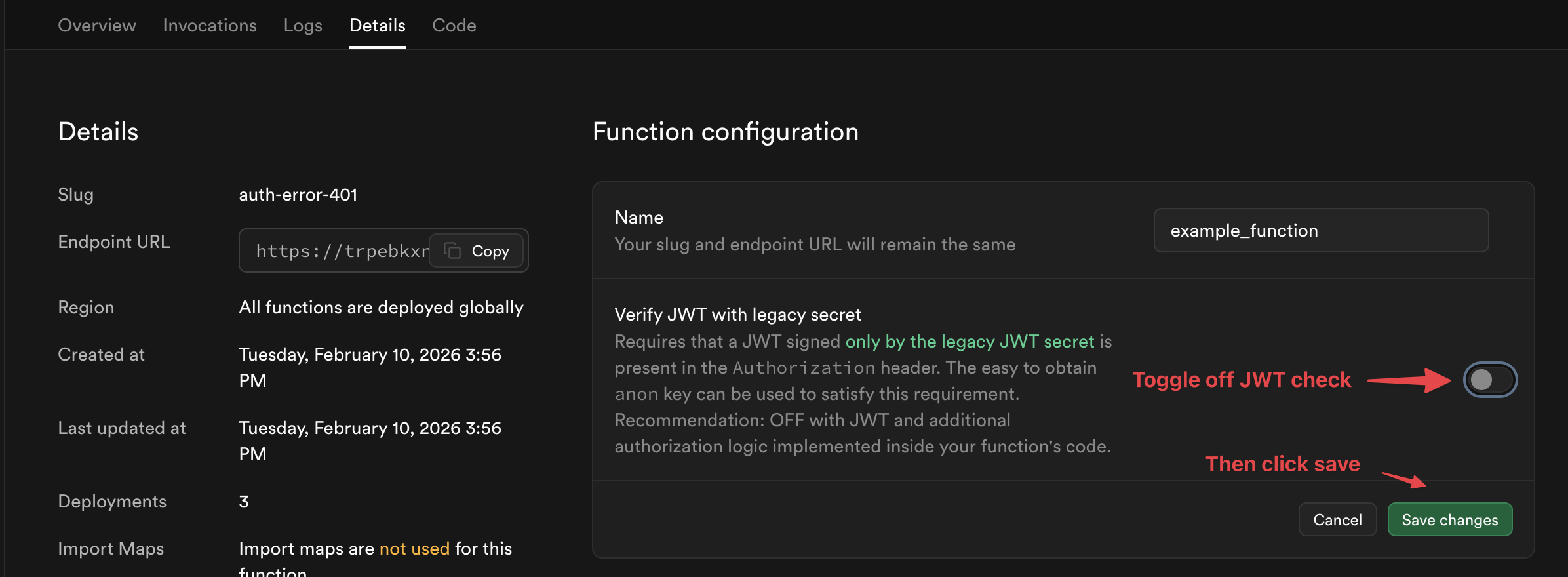Click the Name input field with example_function
The width and height of the screenshot is (1568, 577).
[x=1321, y=230]
